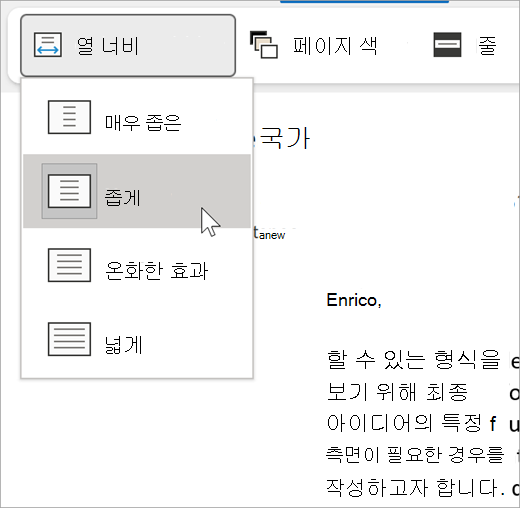Select the 온화한 효과 menu item

click(x=137, y=265)
